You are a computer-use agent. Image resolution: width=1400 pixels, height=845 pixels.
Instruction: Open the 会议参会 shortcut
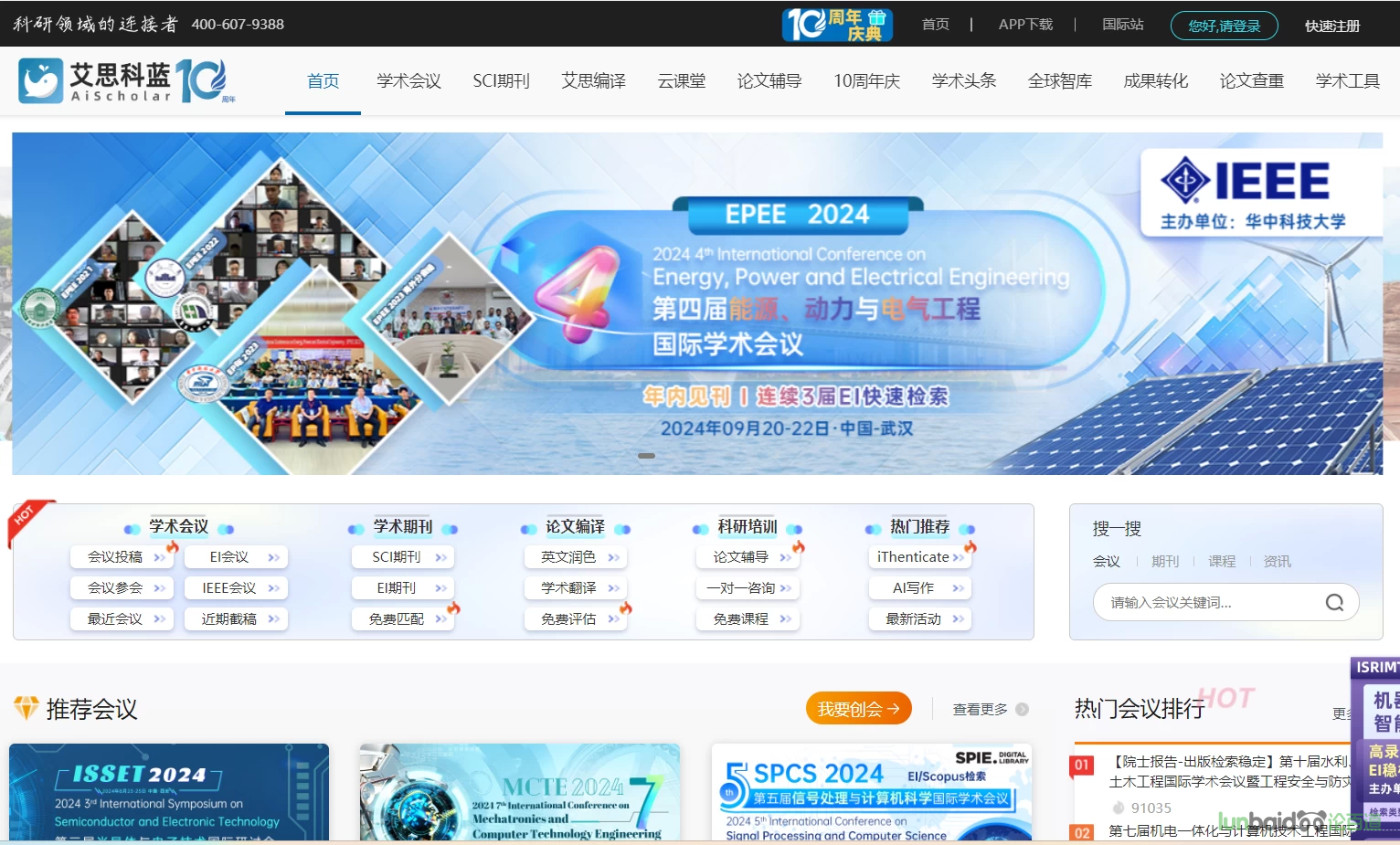(x=122, y=587)
